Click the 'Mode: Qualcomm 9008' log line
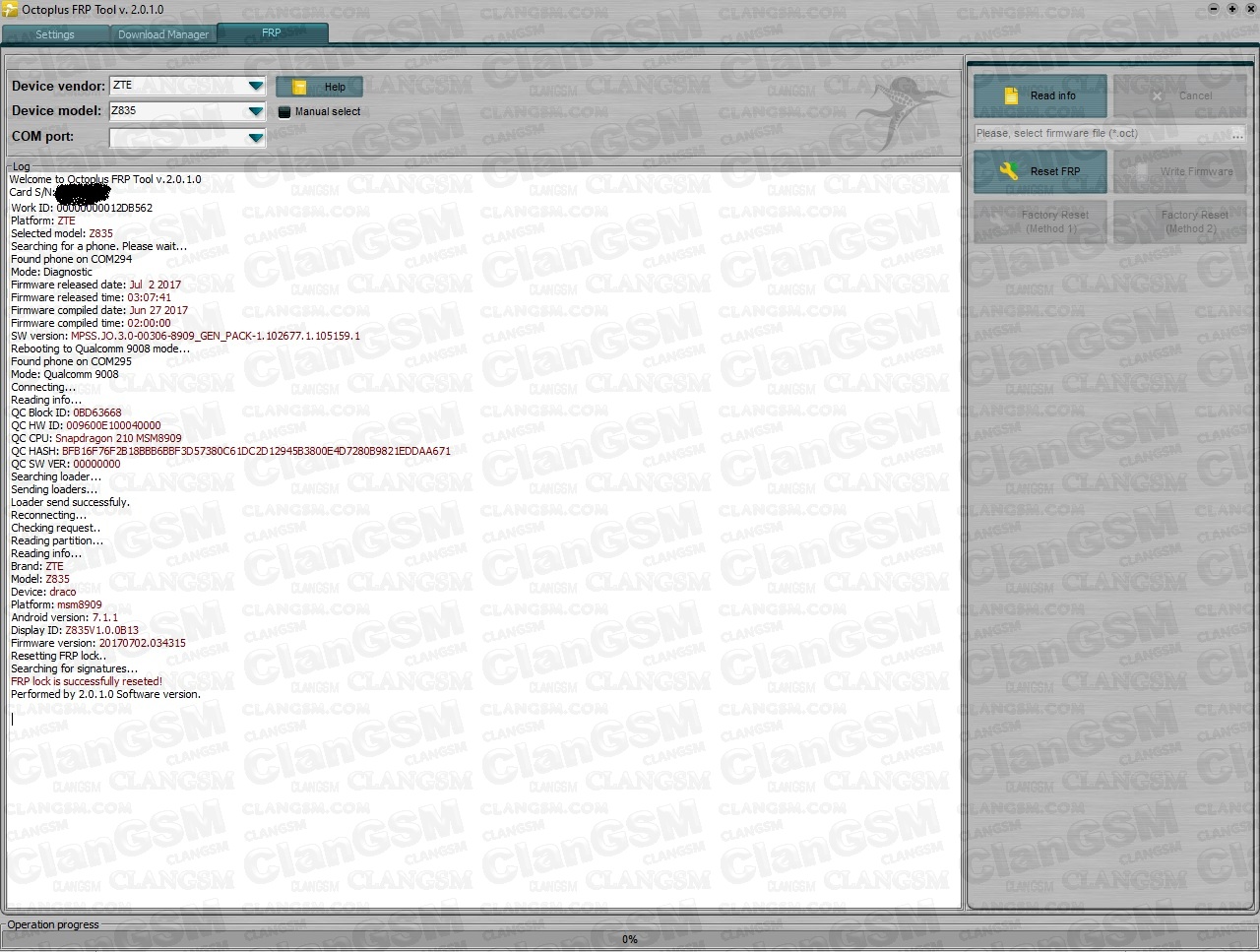This screenshot has width=1260, height=952. [x=65, y=374]
